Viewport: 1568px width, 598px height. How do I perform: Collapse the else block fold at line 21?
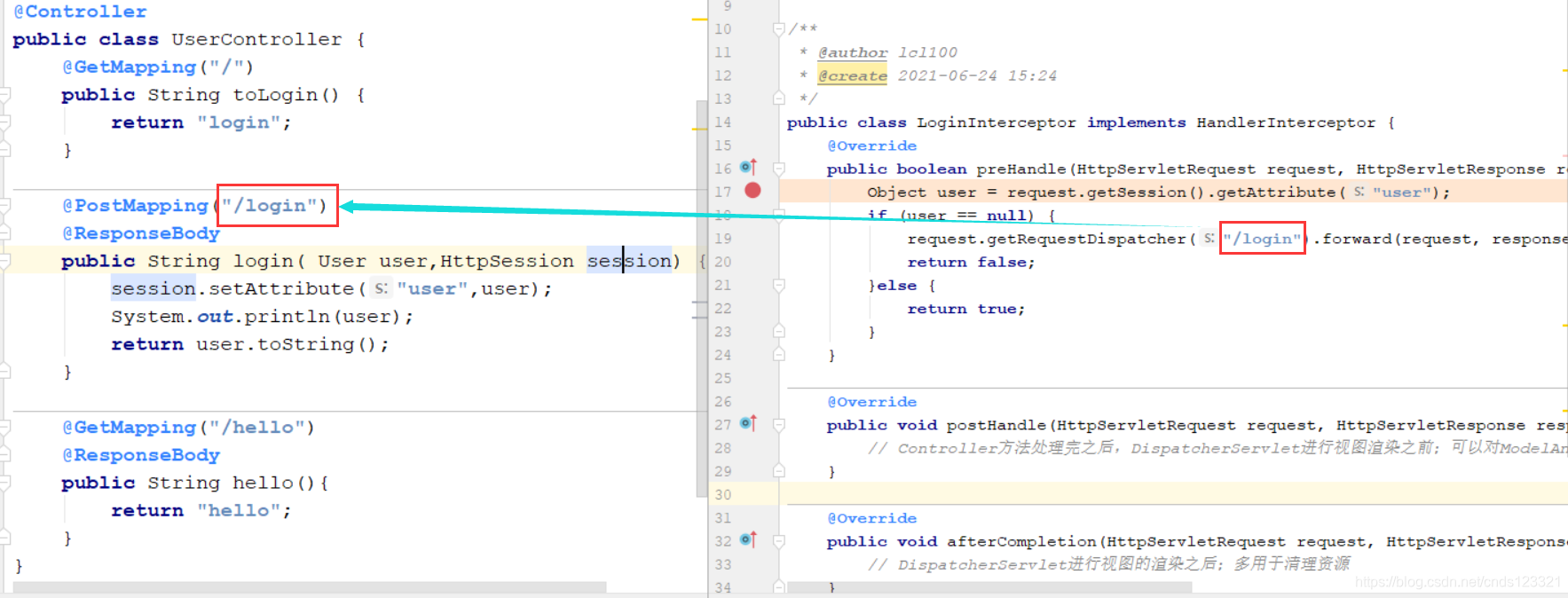coord(778,285)
